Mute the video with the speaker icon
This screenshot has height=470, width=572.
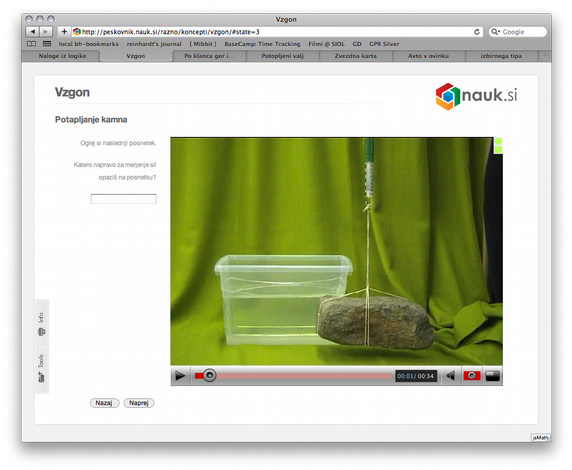click(x=451, y=375)
